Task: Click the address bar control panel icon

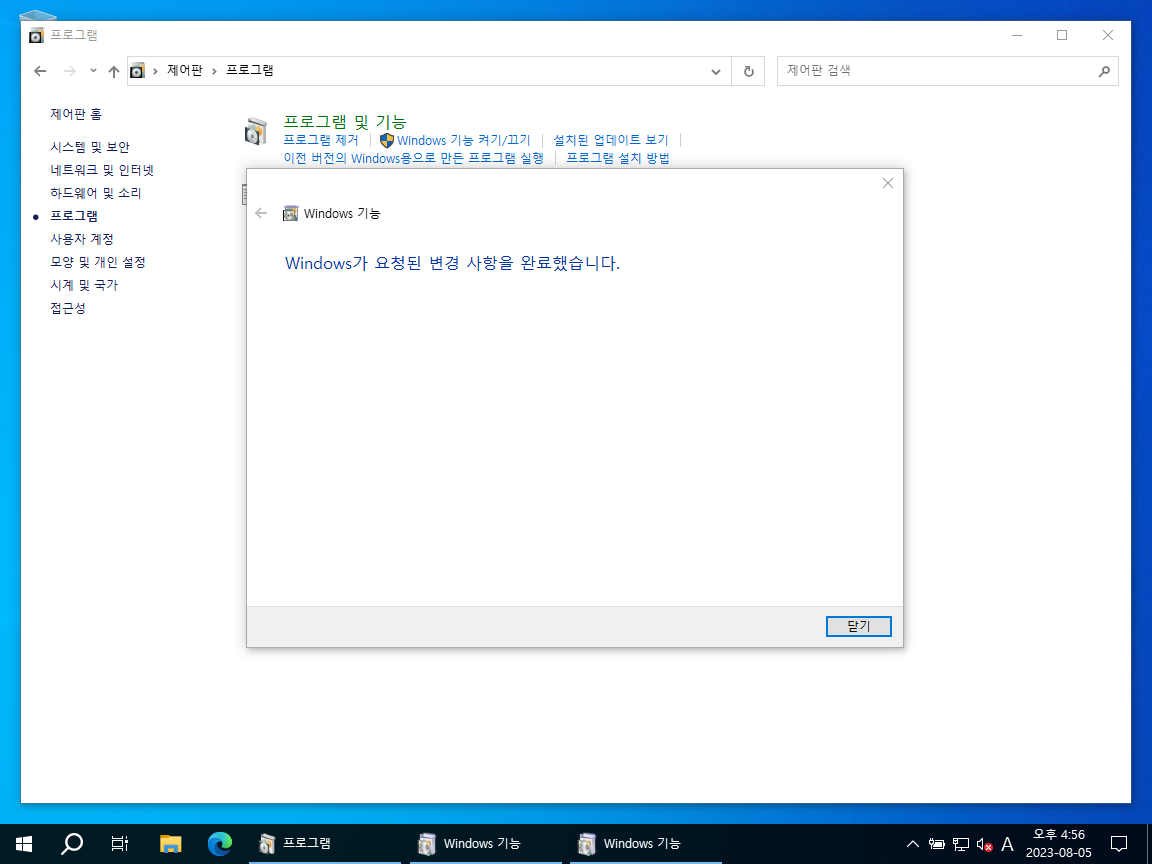Action: pos(137,71)
